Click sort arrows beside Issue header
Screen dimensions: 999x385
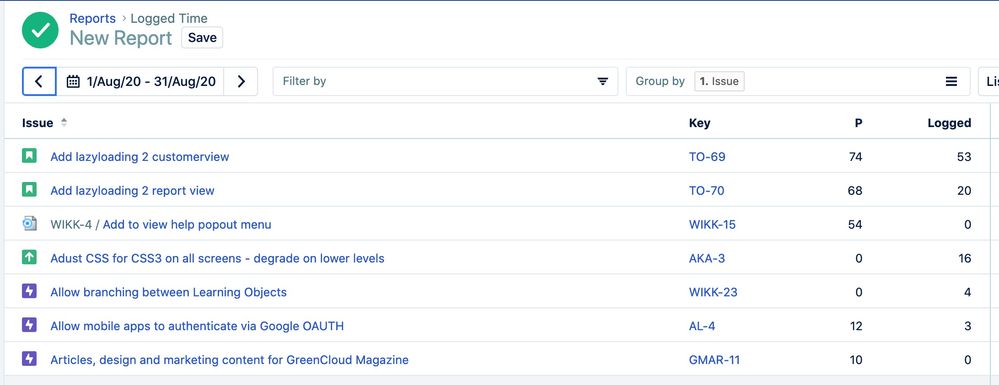[64, 122]
